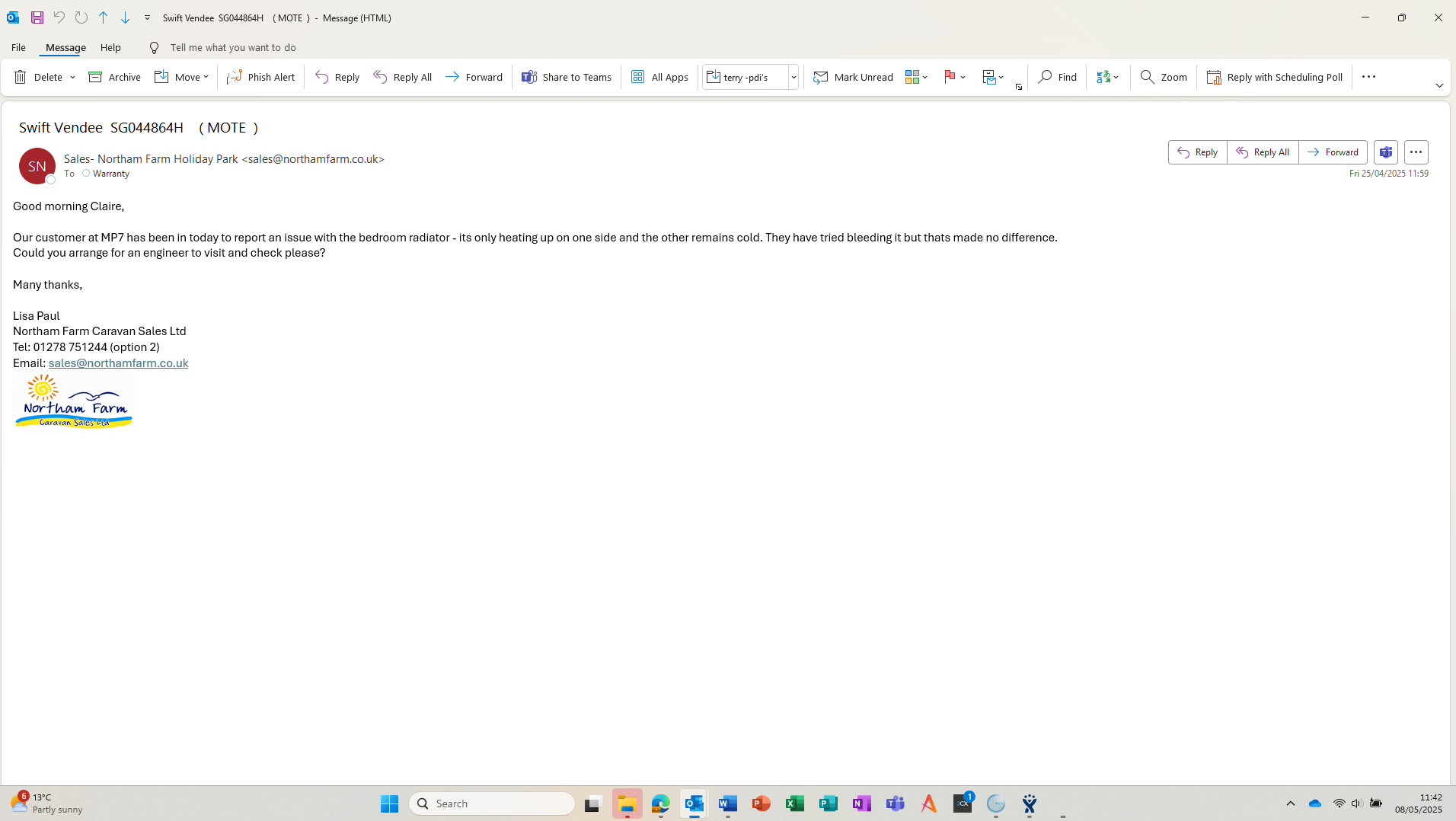Open All Apps in the ribbon

click(659, 77)
